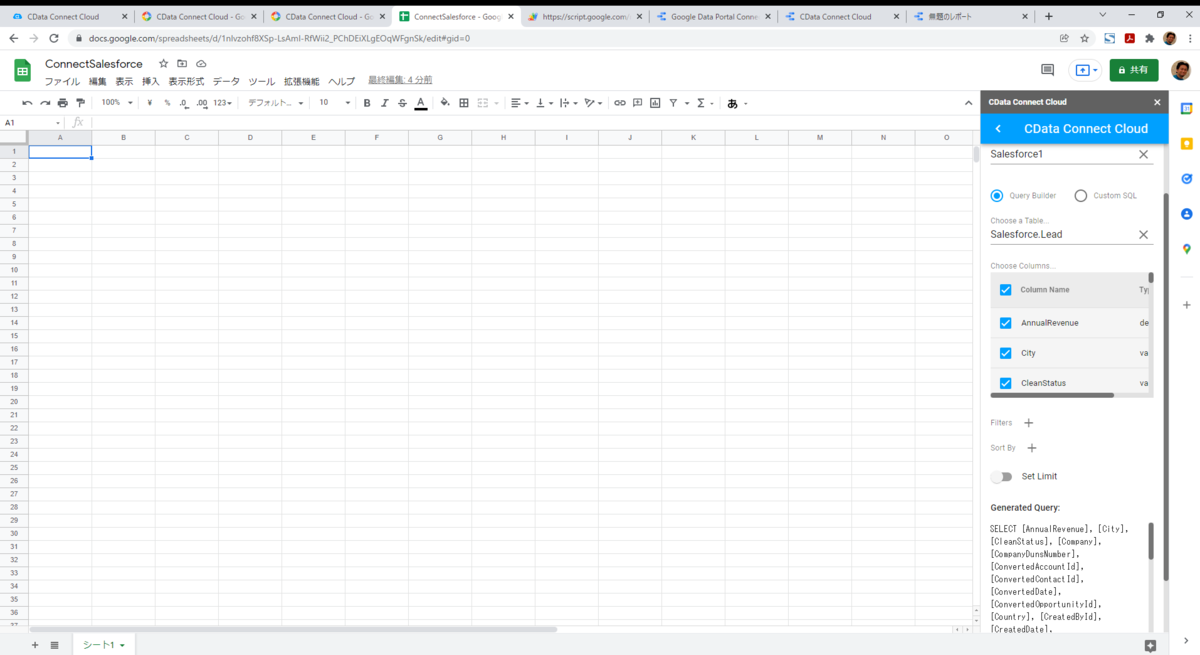Open the Explore button at bottom right
Viewport: 1200px width, 655px height.
point(1151,646)
